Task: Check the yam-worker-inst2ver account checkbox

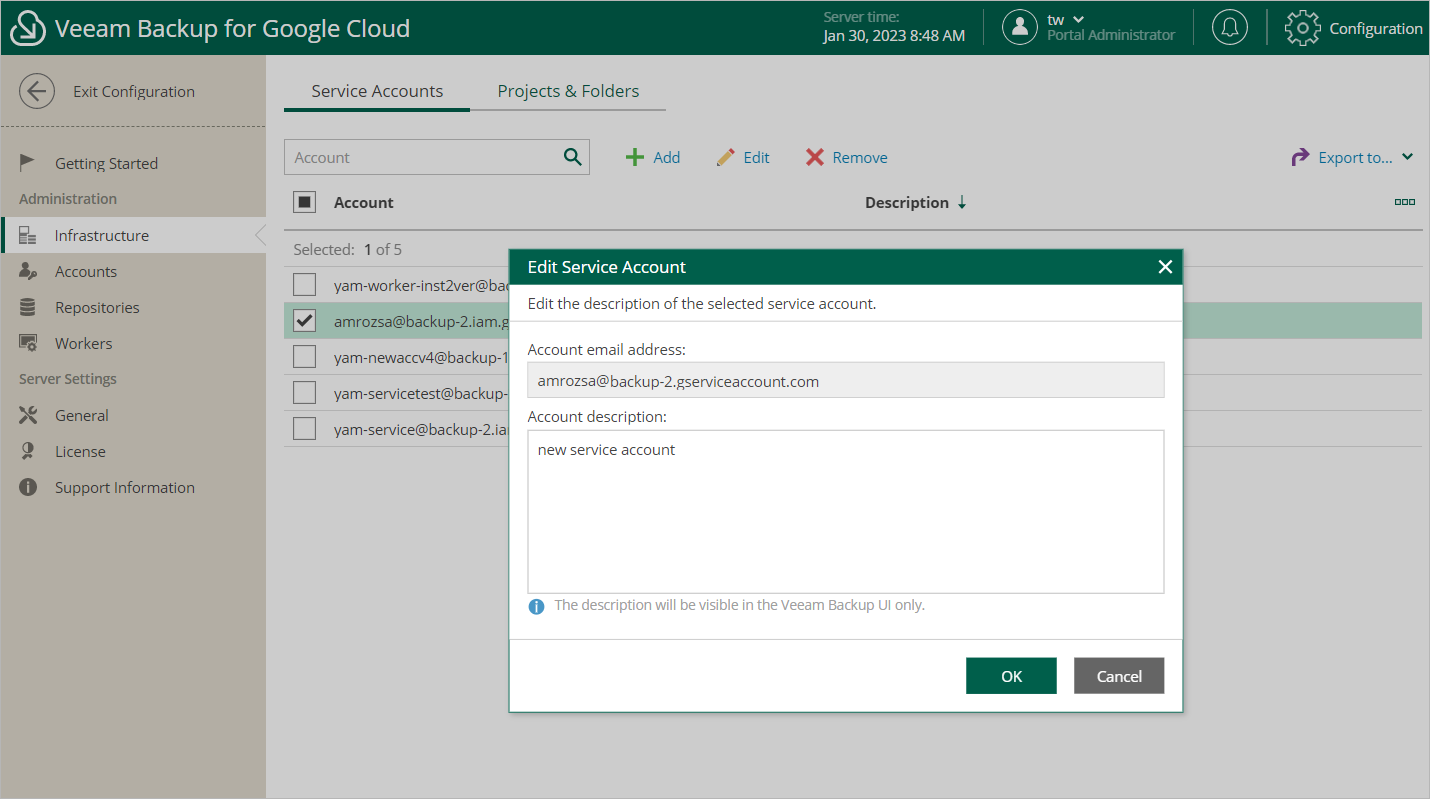Action: pos(305,285)
